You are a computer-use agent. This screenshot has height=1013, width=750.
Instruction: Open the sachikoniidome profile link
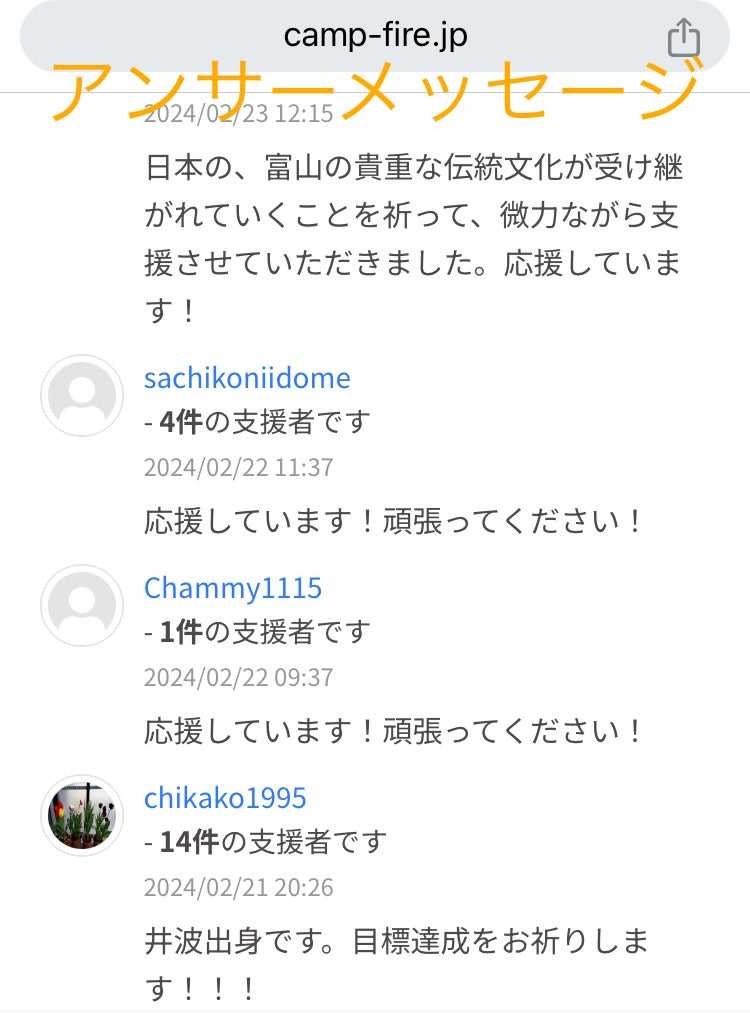[x=247, y=378]
